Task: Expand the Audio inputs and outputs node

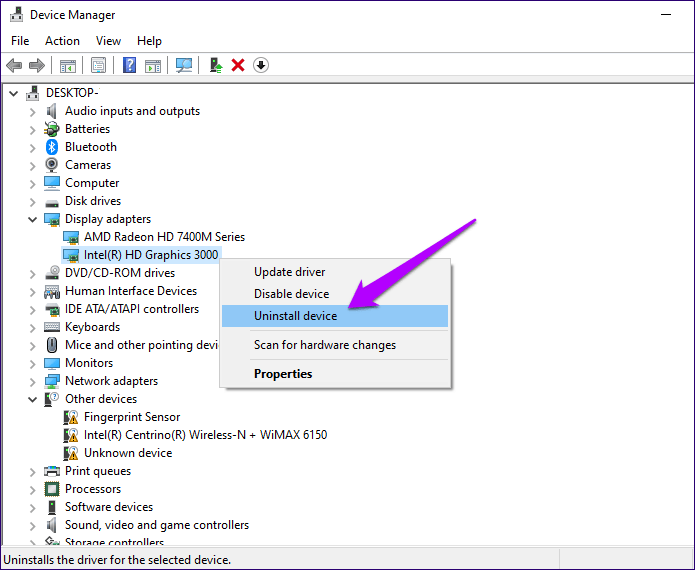Action: [32, 112]
